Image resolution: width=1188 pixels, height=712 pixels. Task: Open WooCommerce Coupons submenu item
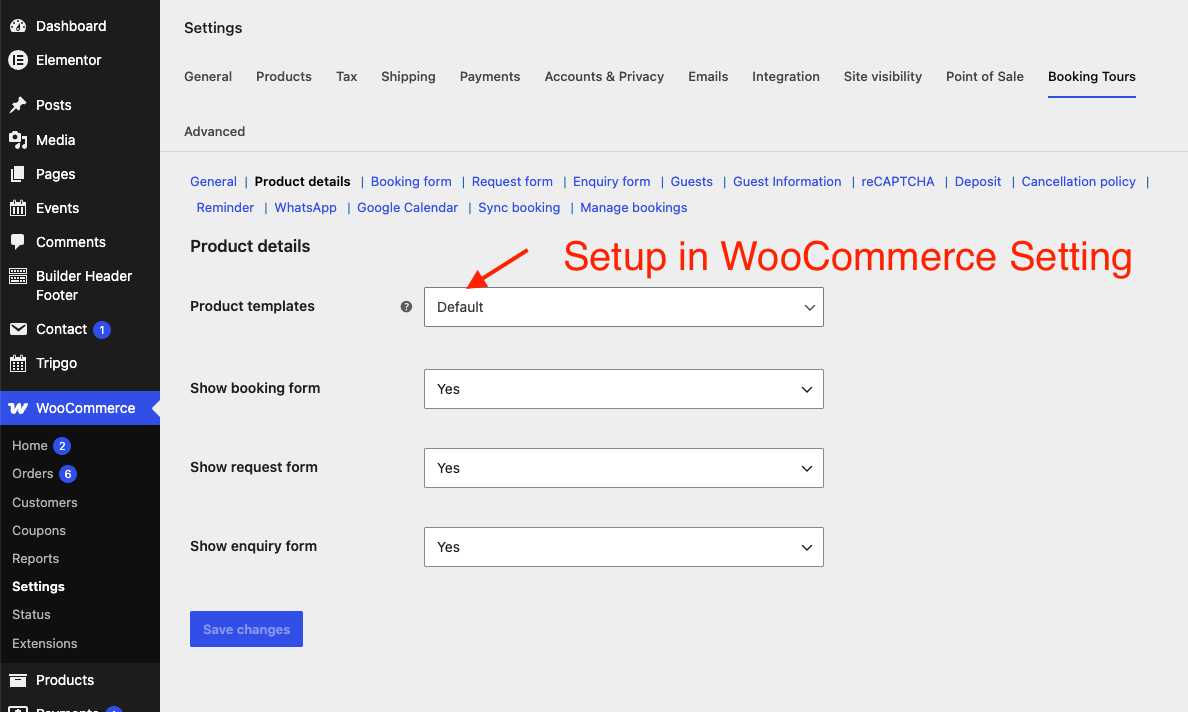point(39,530)
